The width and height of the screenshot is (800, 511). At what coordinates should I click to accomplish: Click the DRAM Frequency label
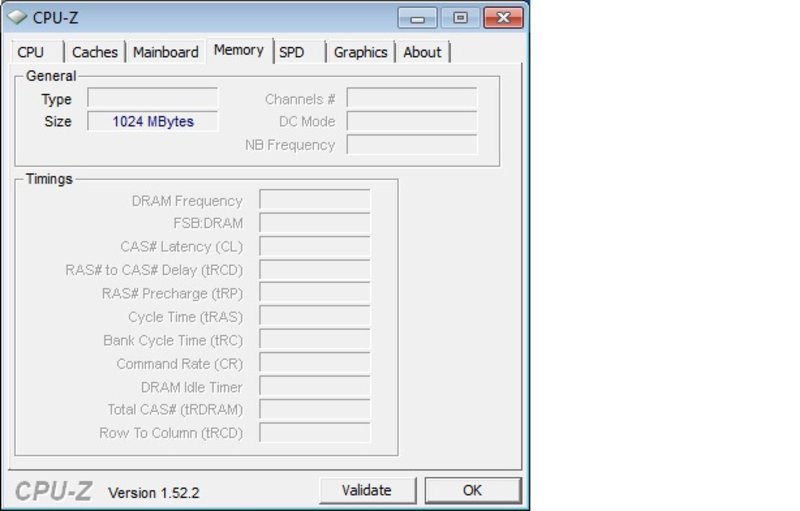click(187, 201)
